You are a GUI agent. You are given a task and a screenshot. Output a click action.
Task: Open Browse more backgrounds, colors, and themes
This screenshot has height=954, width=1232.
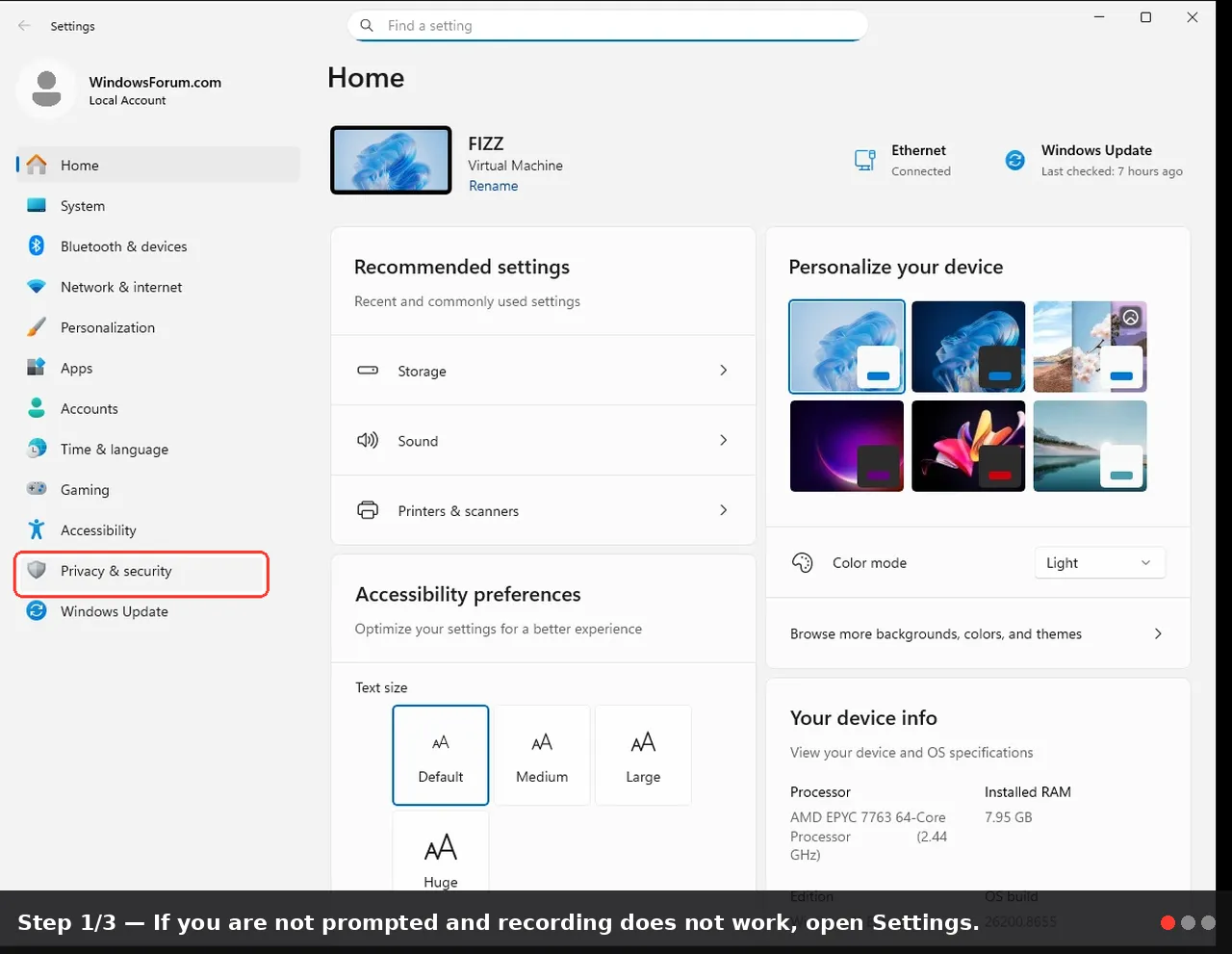978,633
